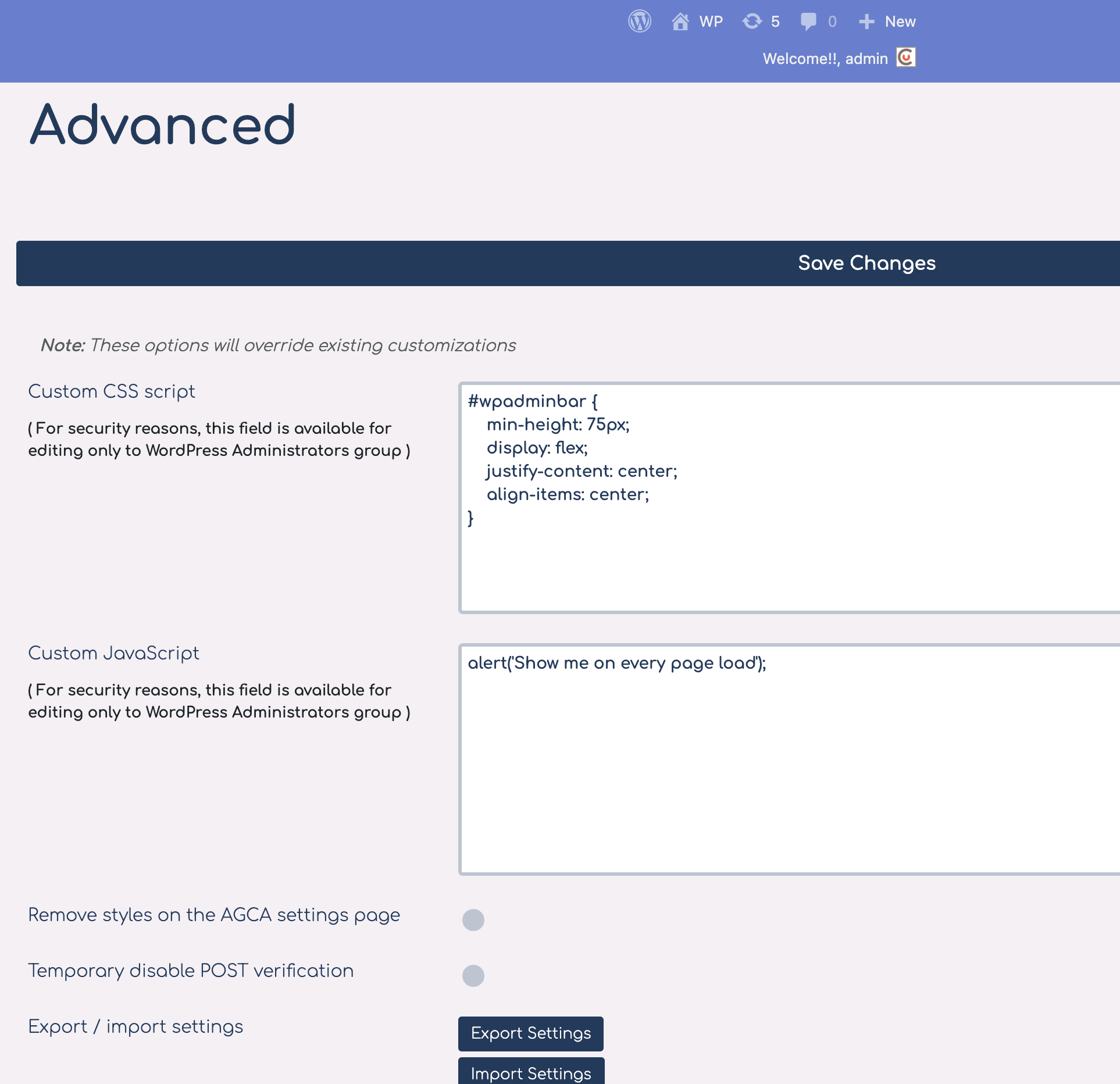Click the WordPress logo in the admin bar
Viewport: 1120px width, 1084px height.
639,22
